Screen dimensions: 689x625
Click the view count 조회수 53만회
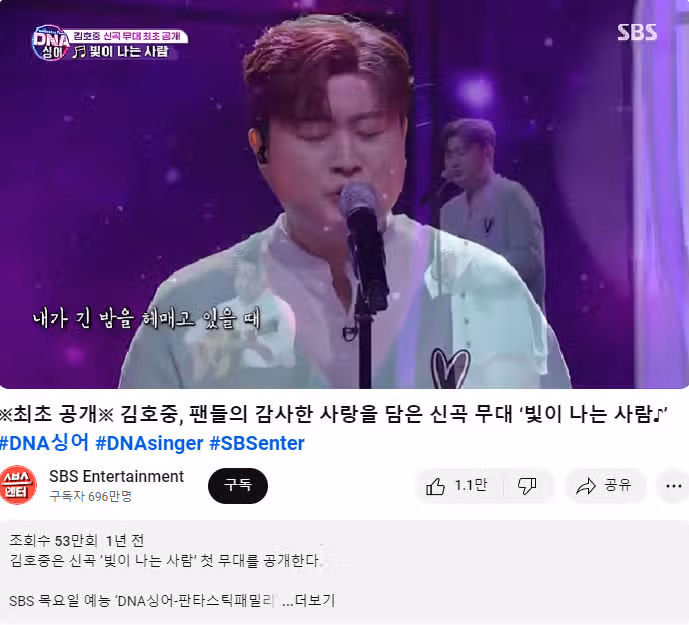pos(53,540)
